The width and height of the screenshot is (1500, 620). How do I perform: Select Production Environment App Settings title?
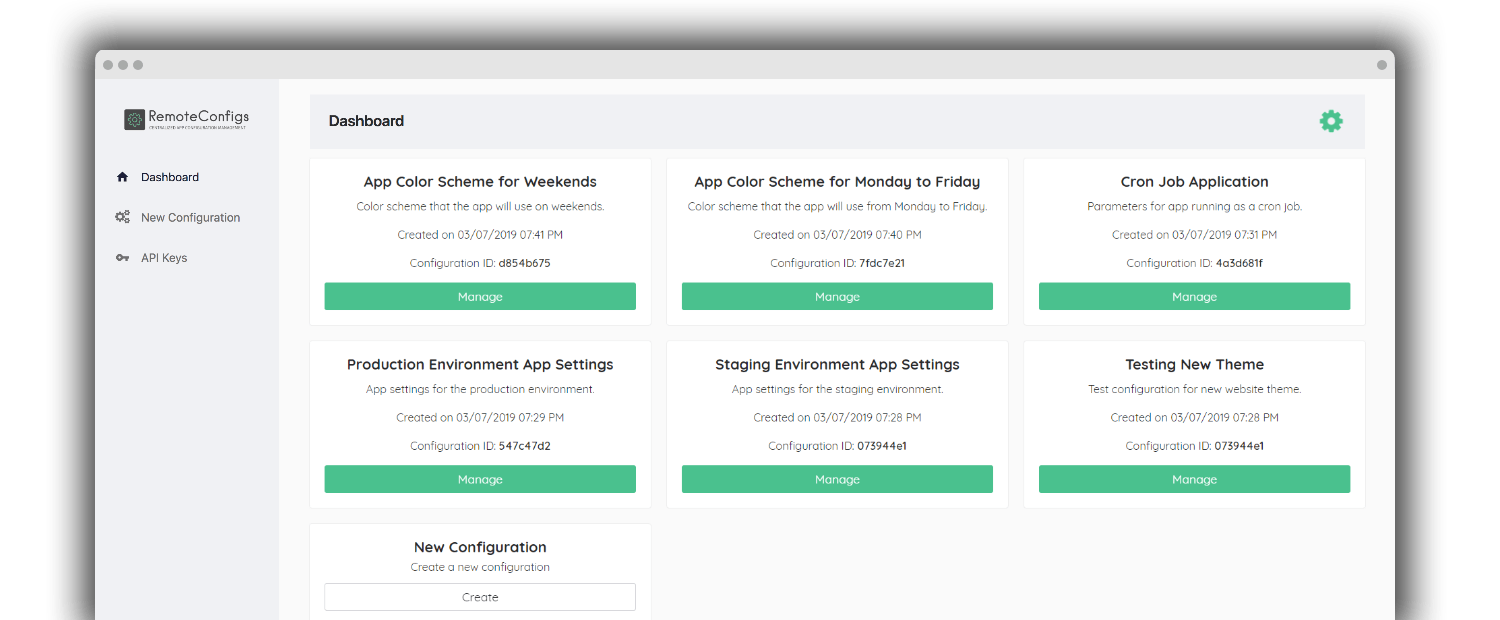coord(480,365)
